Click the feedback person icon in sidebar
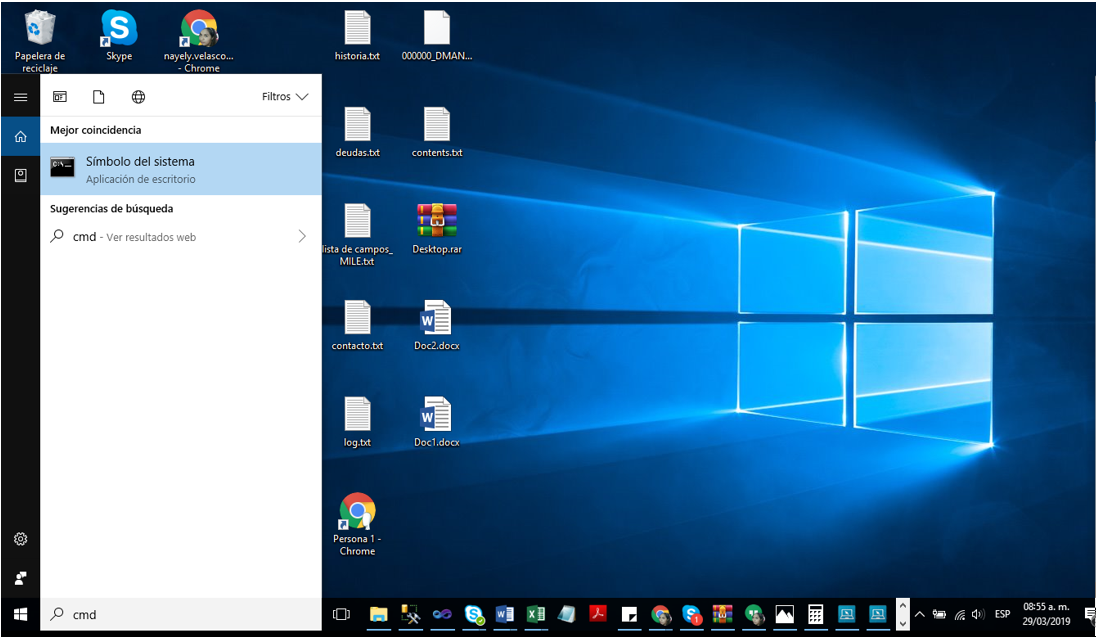 click(x=20, y=578)
